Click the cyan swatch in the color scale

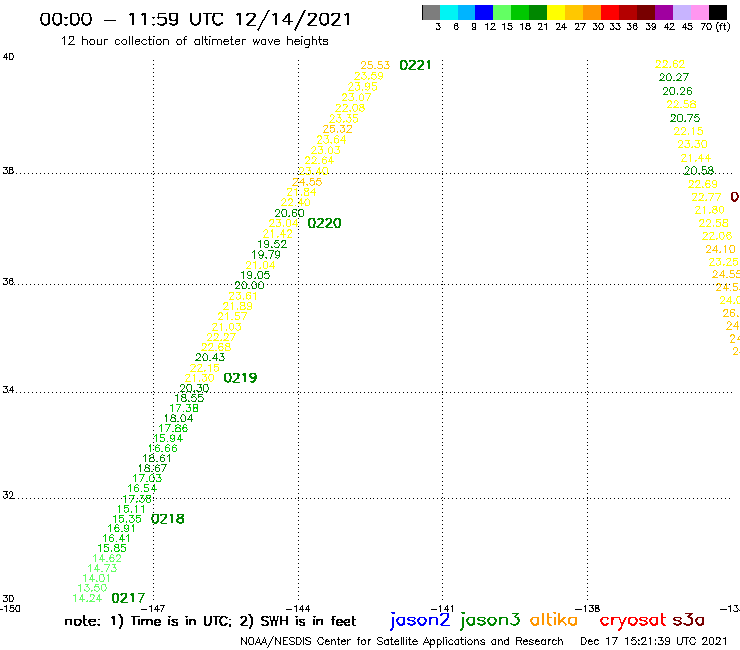point(449,12)
